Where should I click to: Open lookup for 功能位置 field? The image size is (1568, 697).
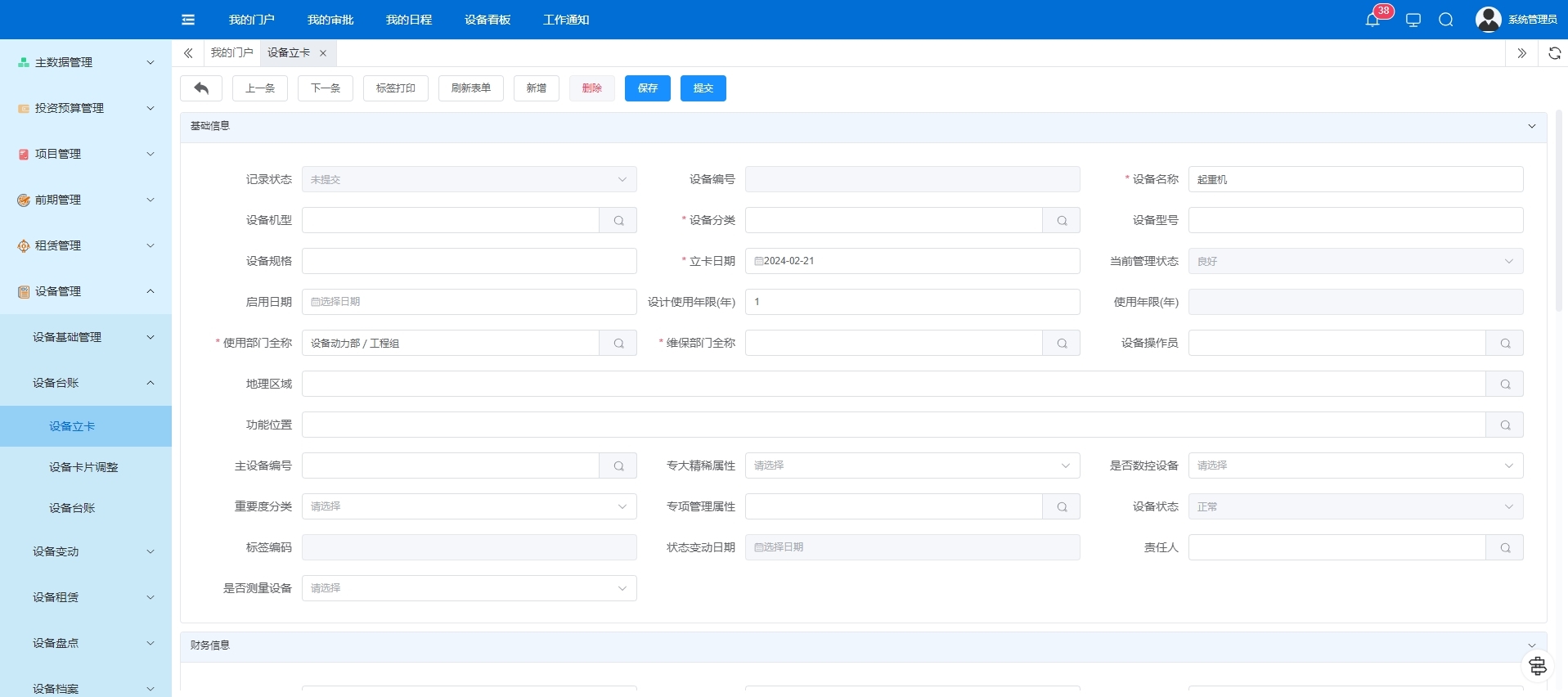point(1505,425)
